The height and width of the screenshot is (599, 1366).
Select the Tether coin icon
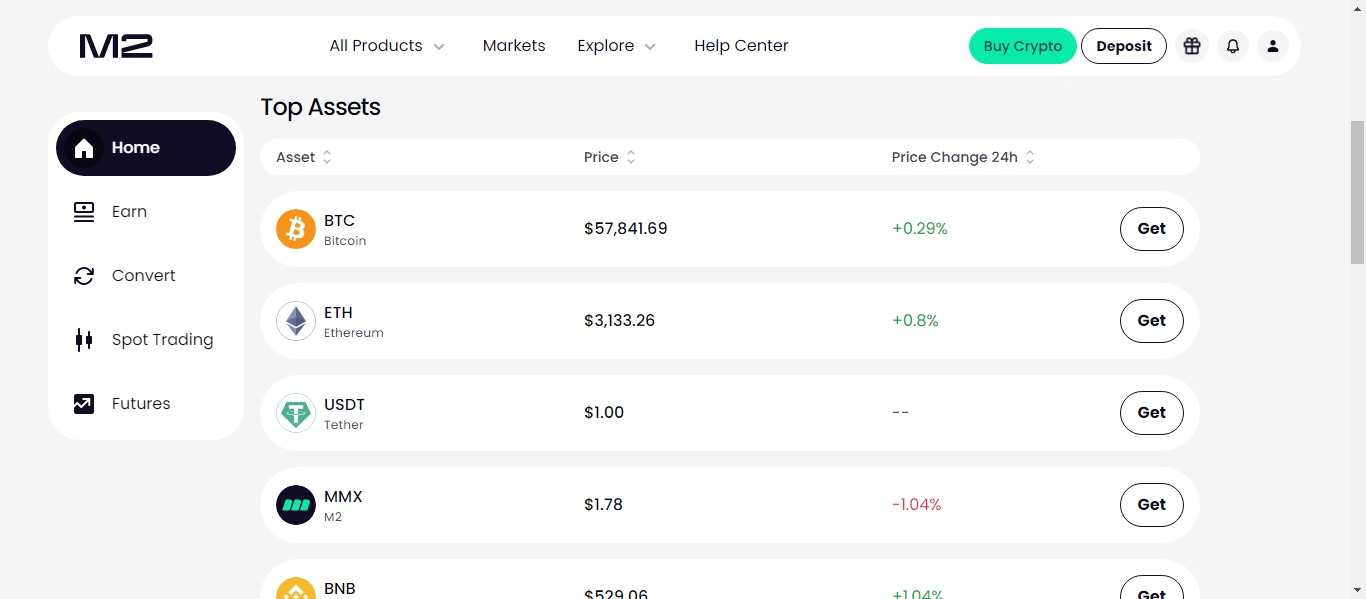click(x=296, y=413)
